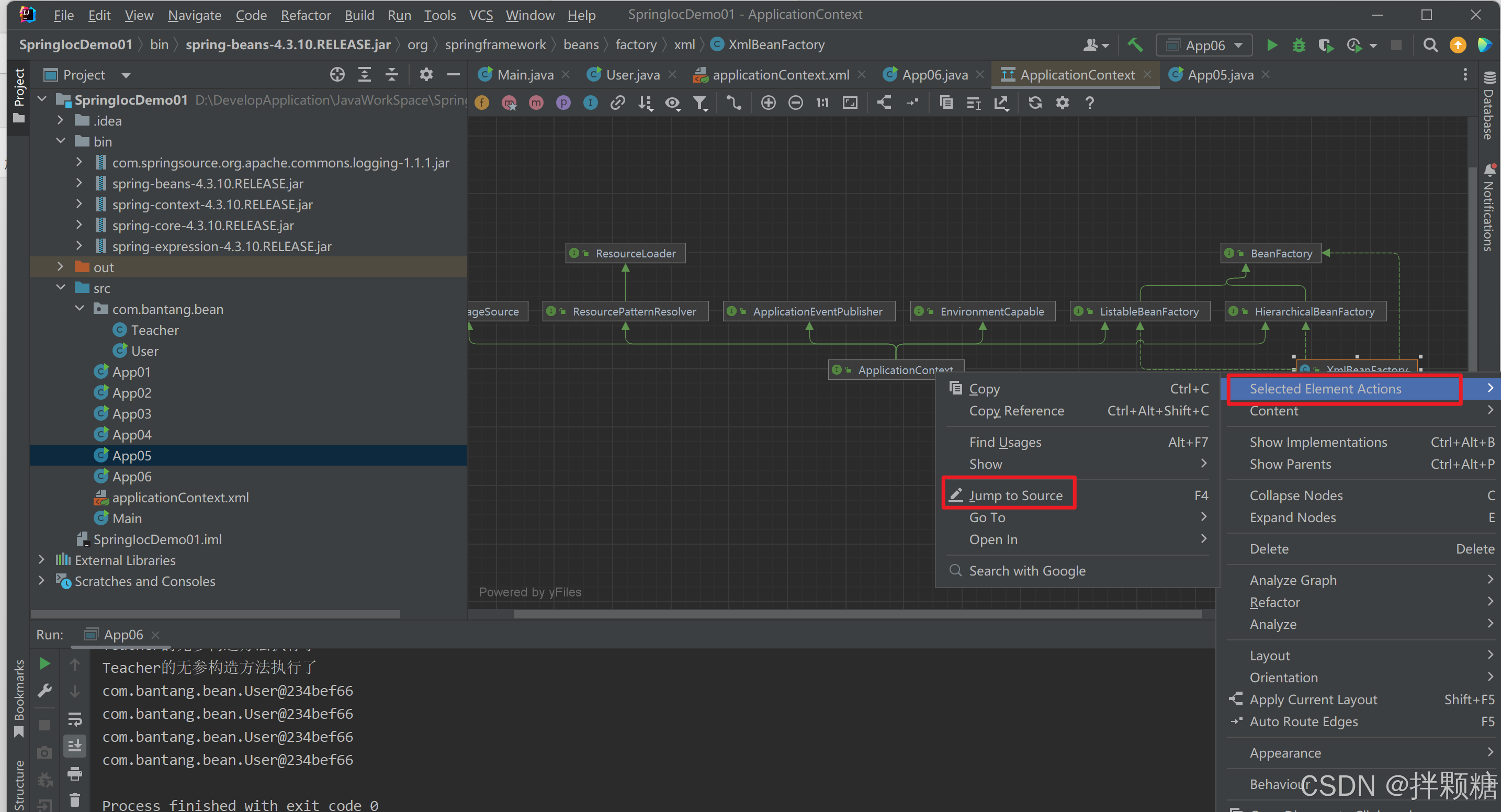This screenshot has width=1501, height=812.
Task: Click the Rerun button in Run panel
Action: click(x=44, y=663)
